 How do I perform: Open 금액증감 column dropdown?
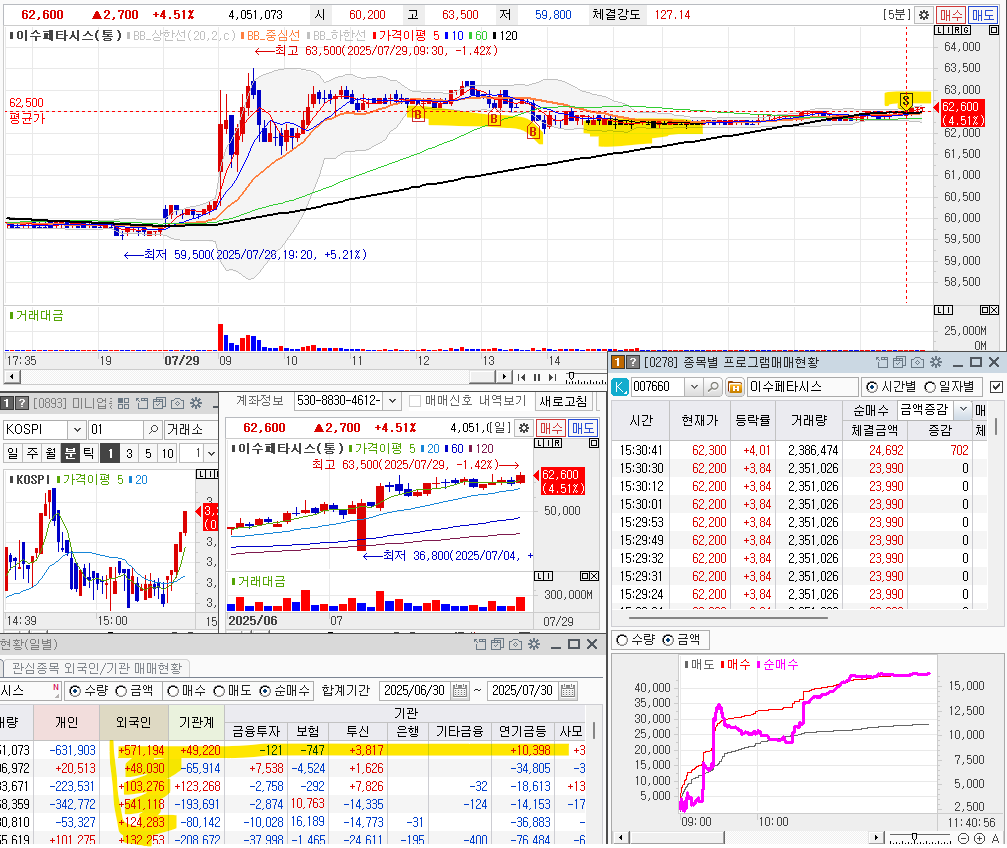(963, 409)
